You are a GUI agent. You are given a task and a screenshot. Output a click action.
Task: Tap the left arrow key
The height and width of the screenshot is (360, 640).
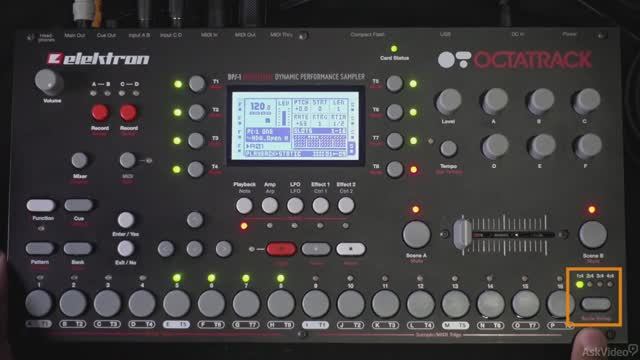[x=166, y=249]
